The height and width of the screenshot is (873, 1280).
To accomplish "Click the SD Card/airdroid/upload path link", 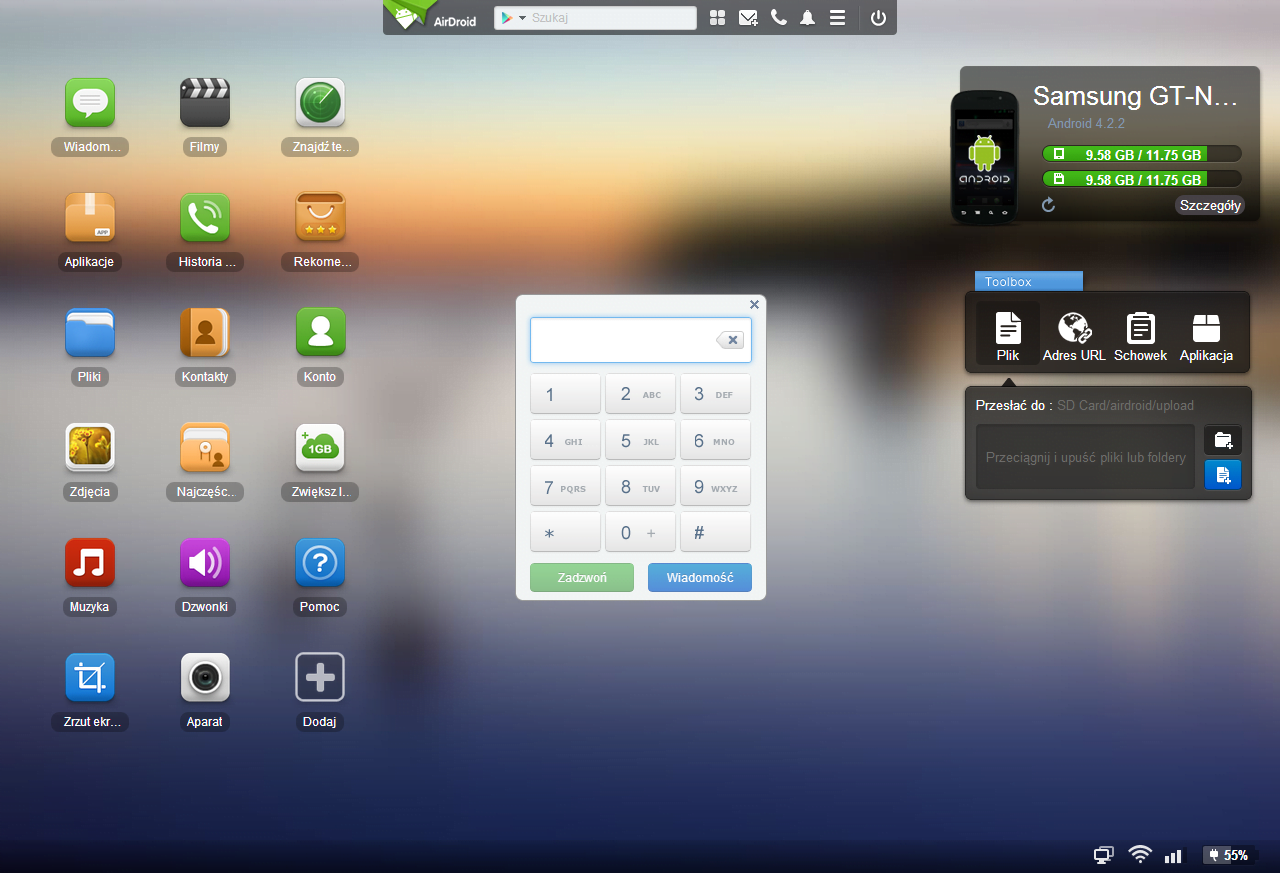I will [1125, 406].
